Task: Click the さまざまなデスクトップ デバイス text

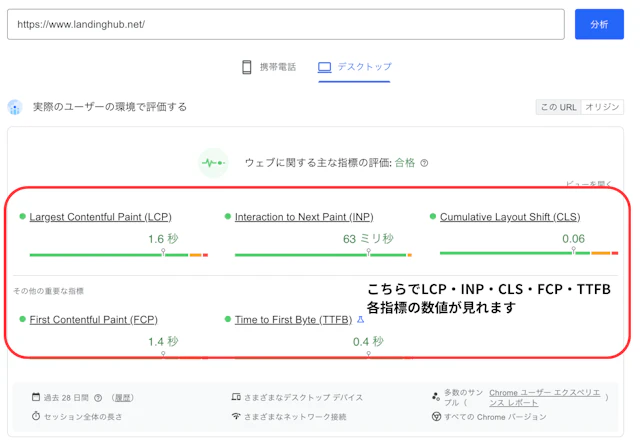Action: [x=303, y=397]
